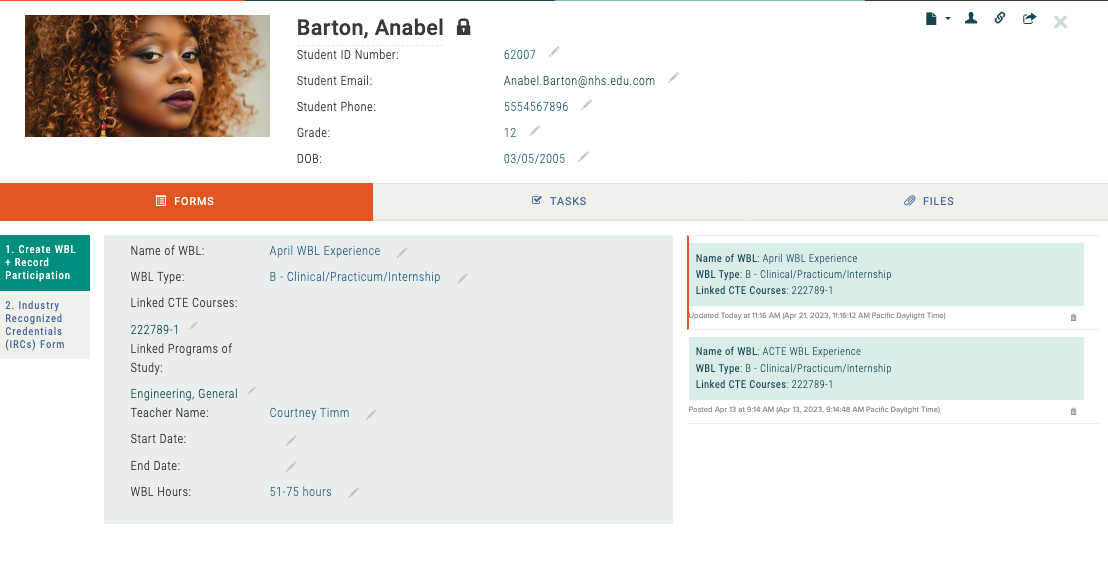Select Create WBL + Record Participation form
This screenshot has width=1108, height=564.
45,262
